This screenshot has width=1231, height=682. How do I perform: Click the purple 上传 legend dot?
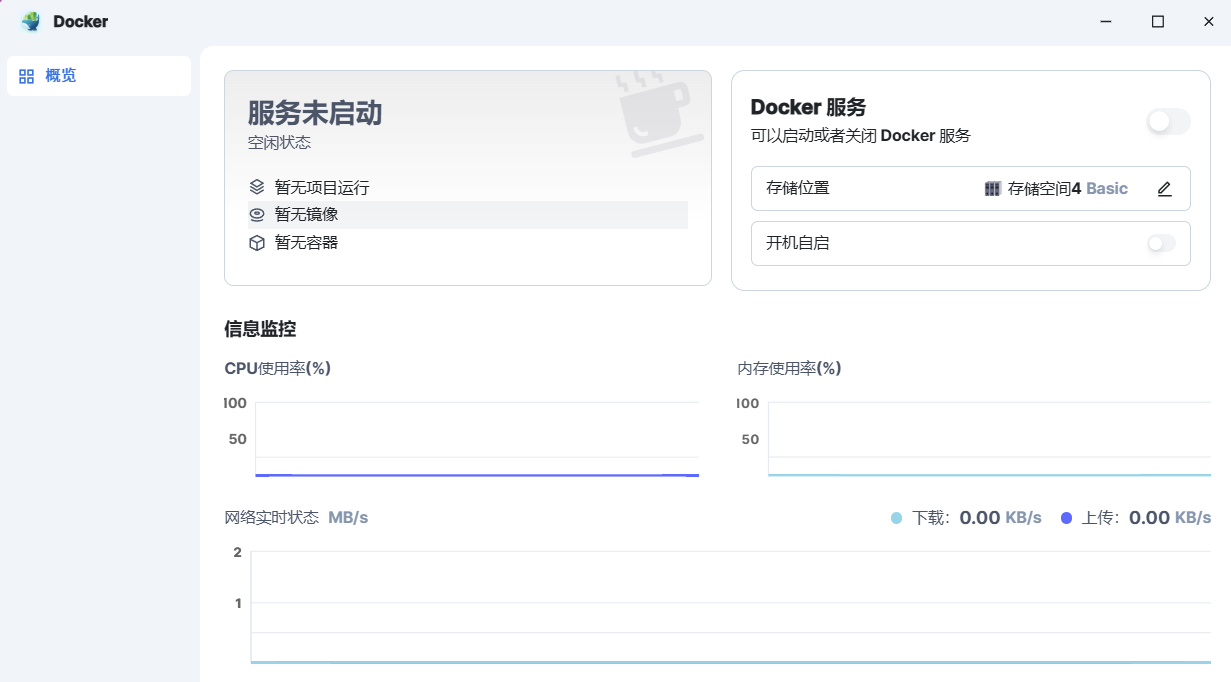point(1066,518)
